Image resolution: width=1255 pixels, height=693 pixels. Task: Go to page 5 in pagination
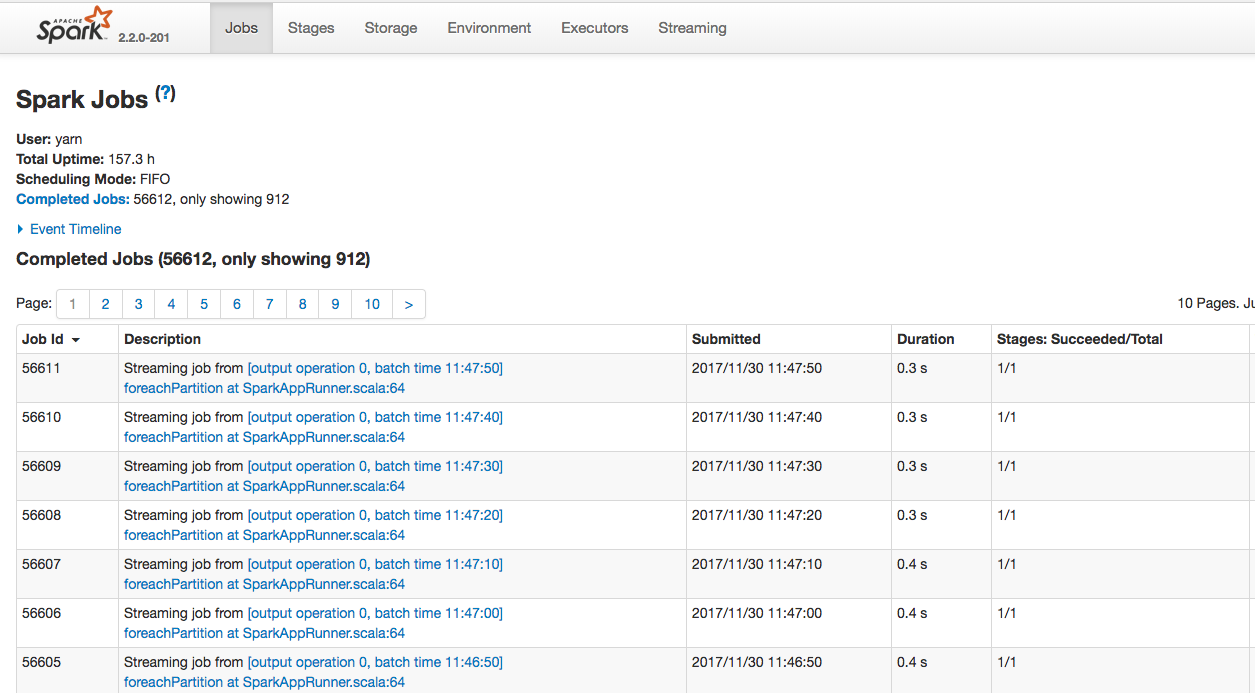tap(204, 304)
